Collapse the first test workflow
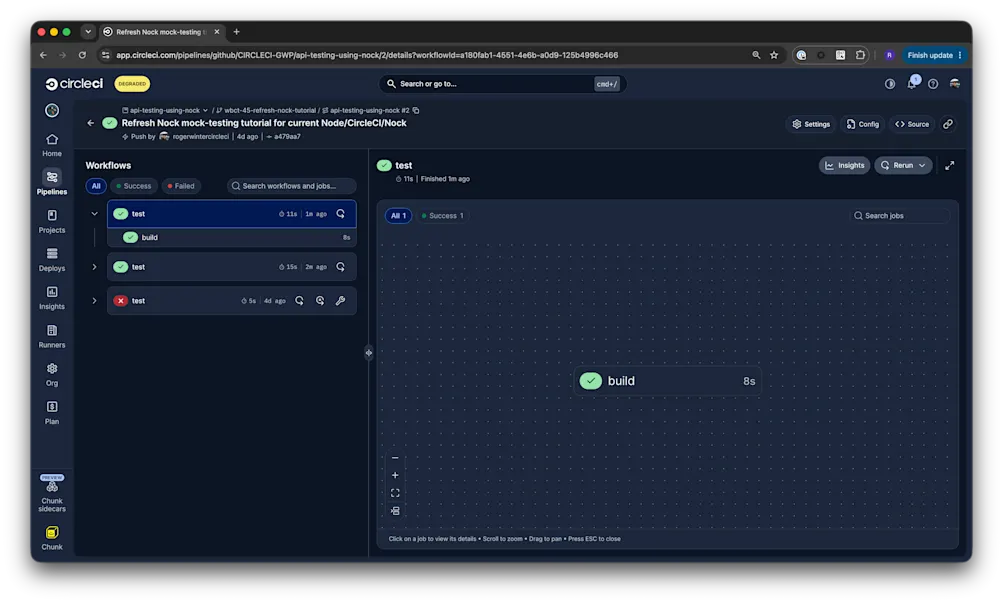This screenshot has width=1003, height=603. (94, 214)
